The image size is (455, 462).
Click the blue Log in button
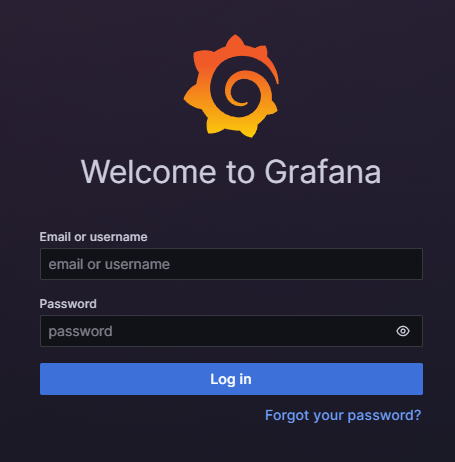point(231,379)
